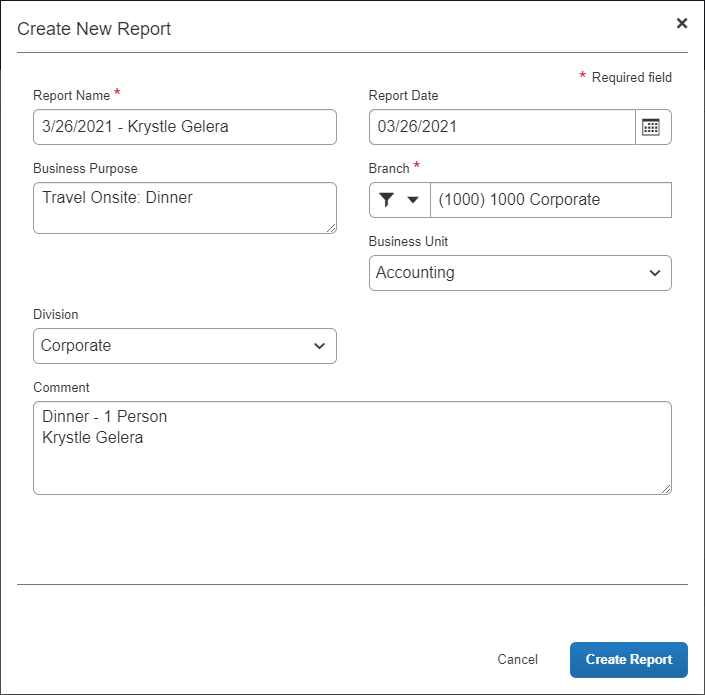705x695 pixels.
Task: Click the Create Report button
Action: click(x=629, y=659)
